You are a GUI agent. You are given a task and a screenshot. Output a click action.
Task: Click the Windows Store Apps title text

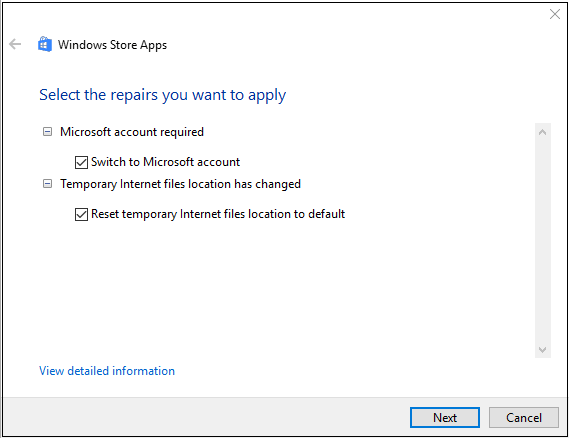[112, 45]
